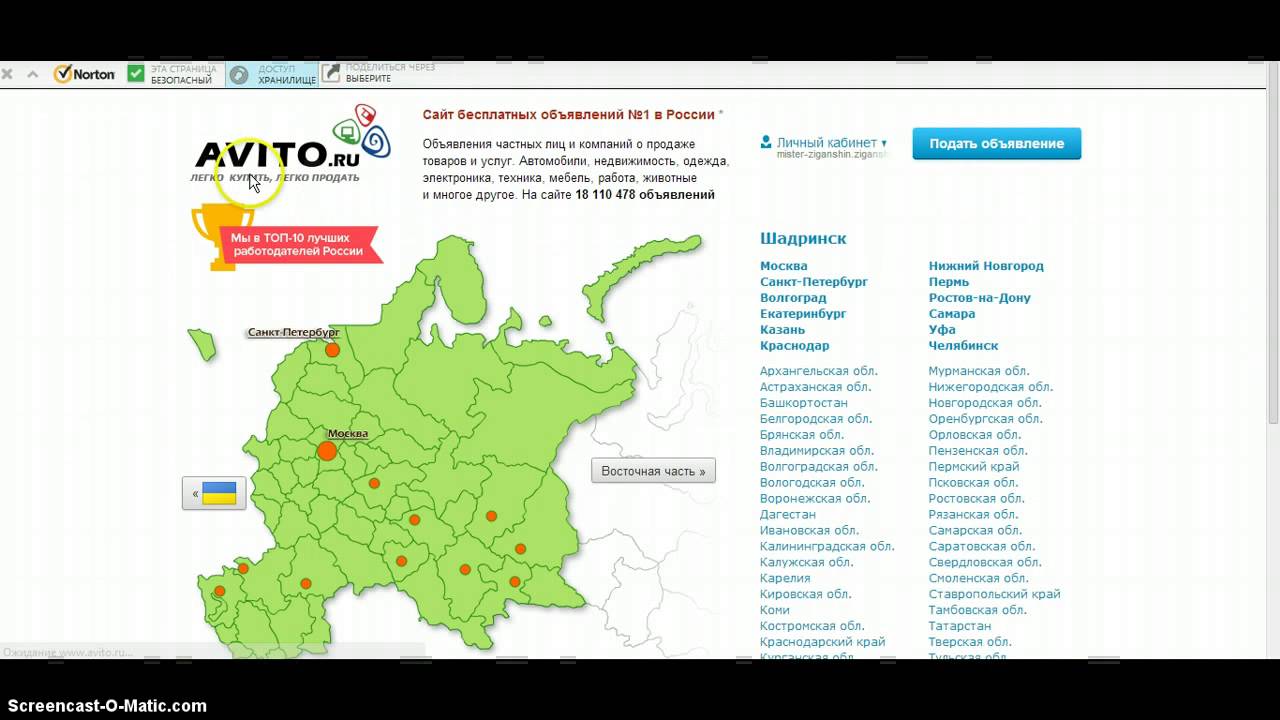Select Дагестан region
Screen dimensions: 1280x720
[788, 515]
